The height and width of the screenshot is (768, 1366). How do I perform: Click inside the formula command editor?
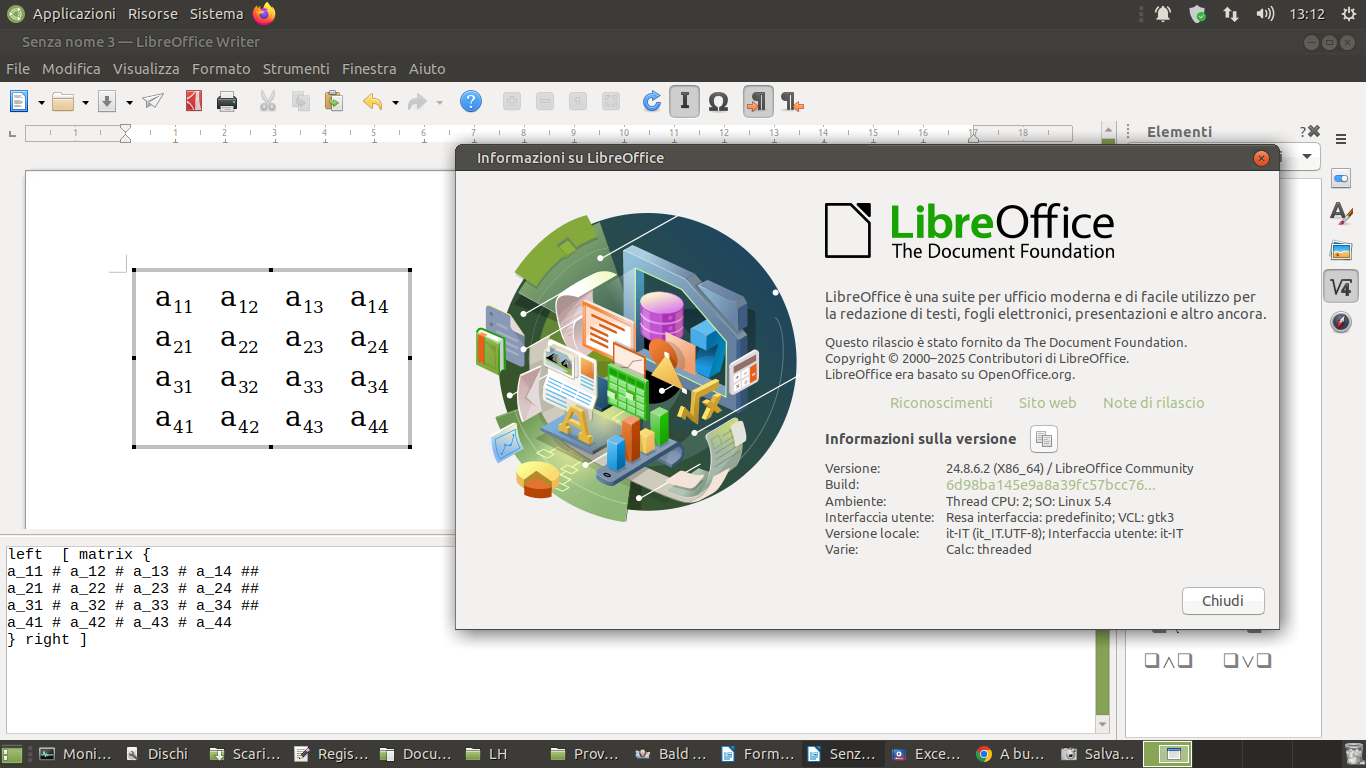(550, 640)
